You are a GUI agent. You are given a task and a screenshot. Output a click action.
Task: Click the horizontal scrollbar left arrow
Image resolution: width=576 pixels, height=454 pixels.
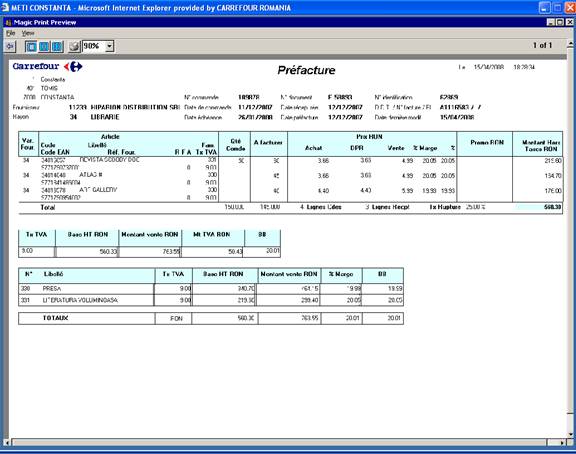pos(7,443)
